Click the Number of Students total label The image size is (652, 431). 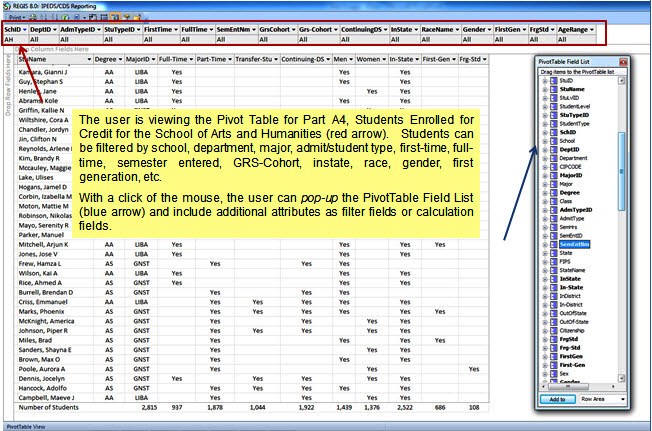[48, 407]
